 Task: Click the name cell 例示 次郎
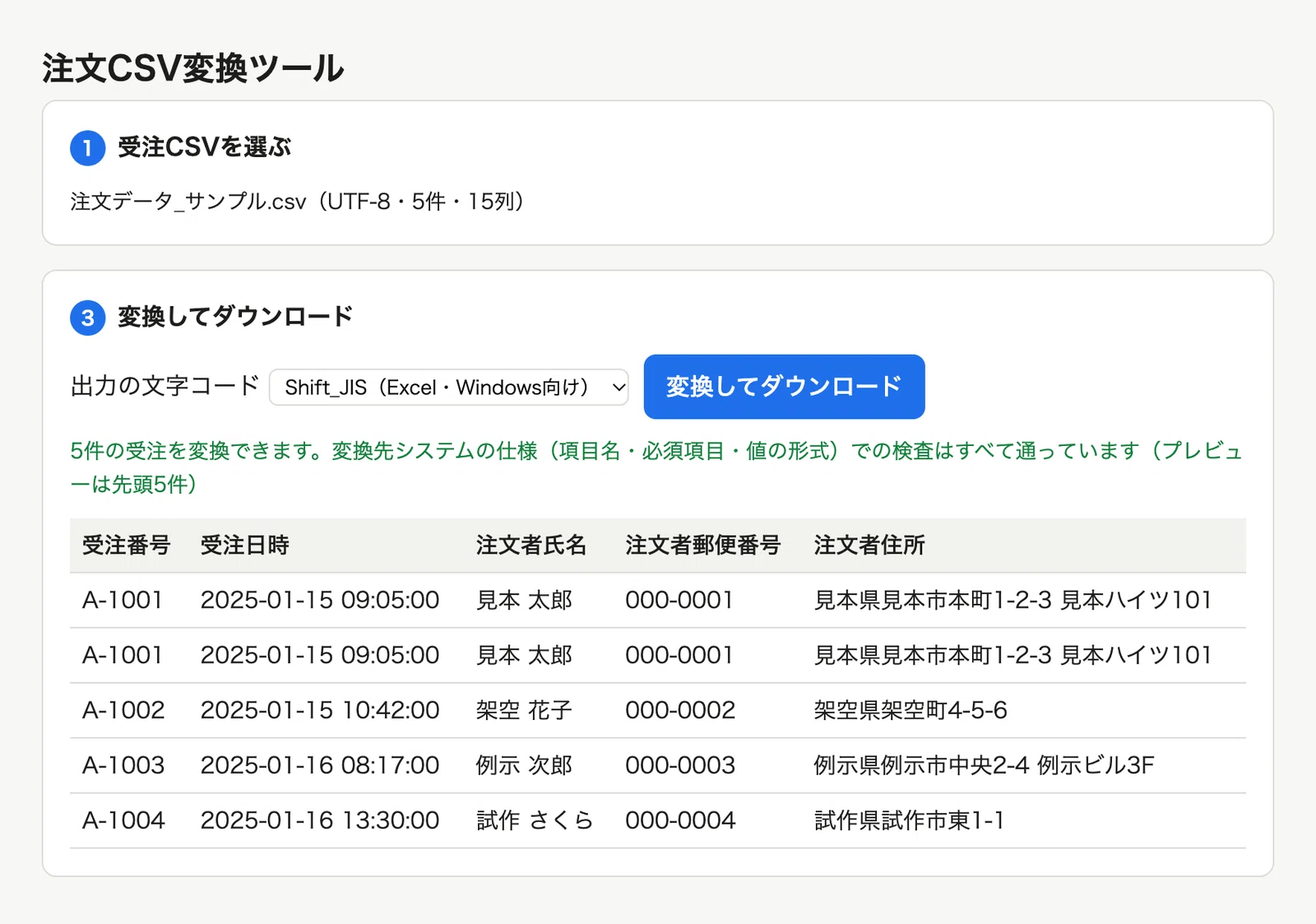pyautogui.click(x=524, y=765)
